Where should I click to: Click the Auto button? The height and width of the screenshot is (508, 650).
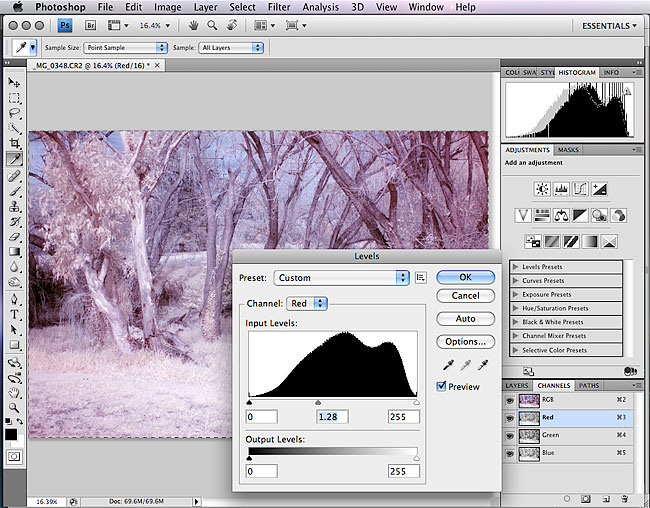click(466, 318)
